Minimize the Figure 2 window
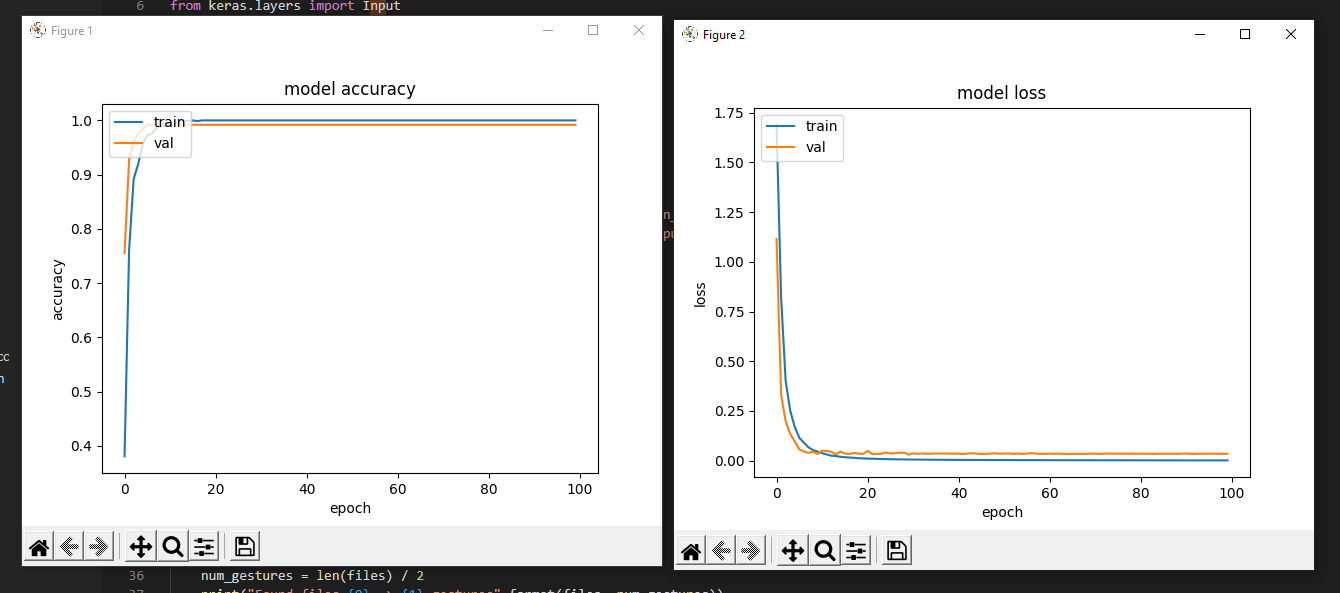Viewport: 1340px width, 593px height. pos(1200,34)
